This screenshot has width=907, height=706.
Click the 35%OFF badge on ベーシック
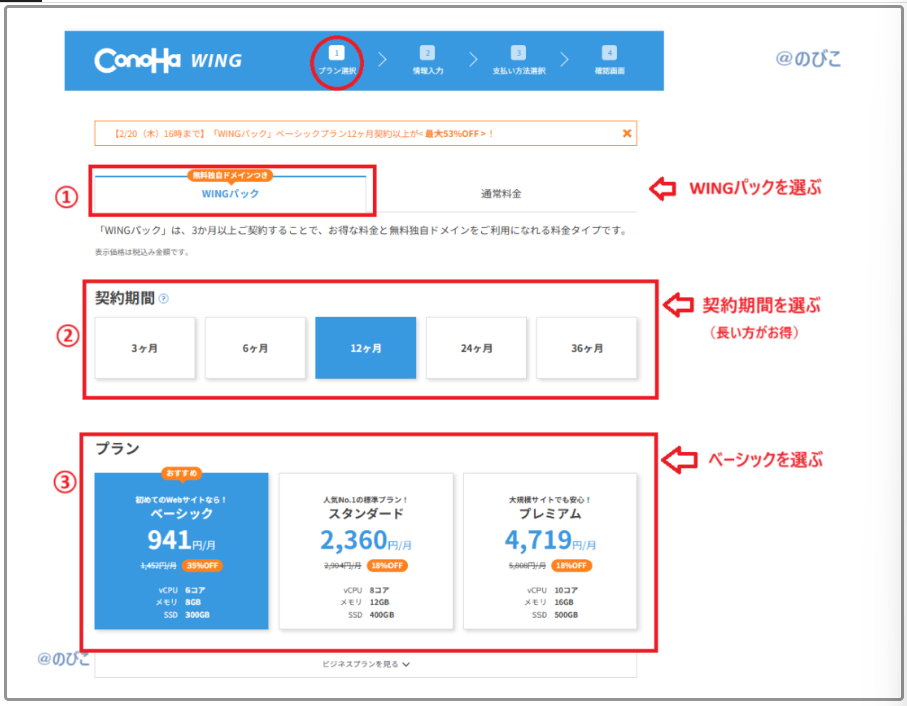coord(202,565)
